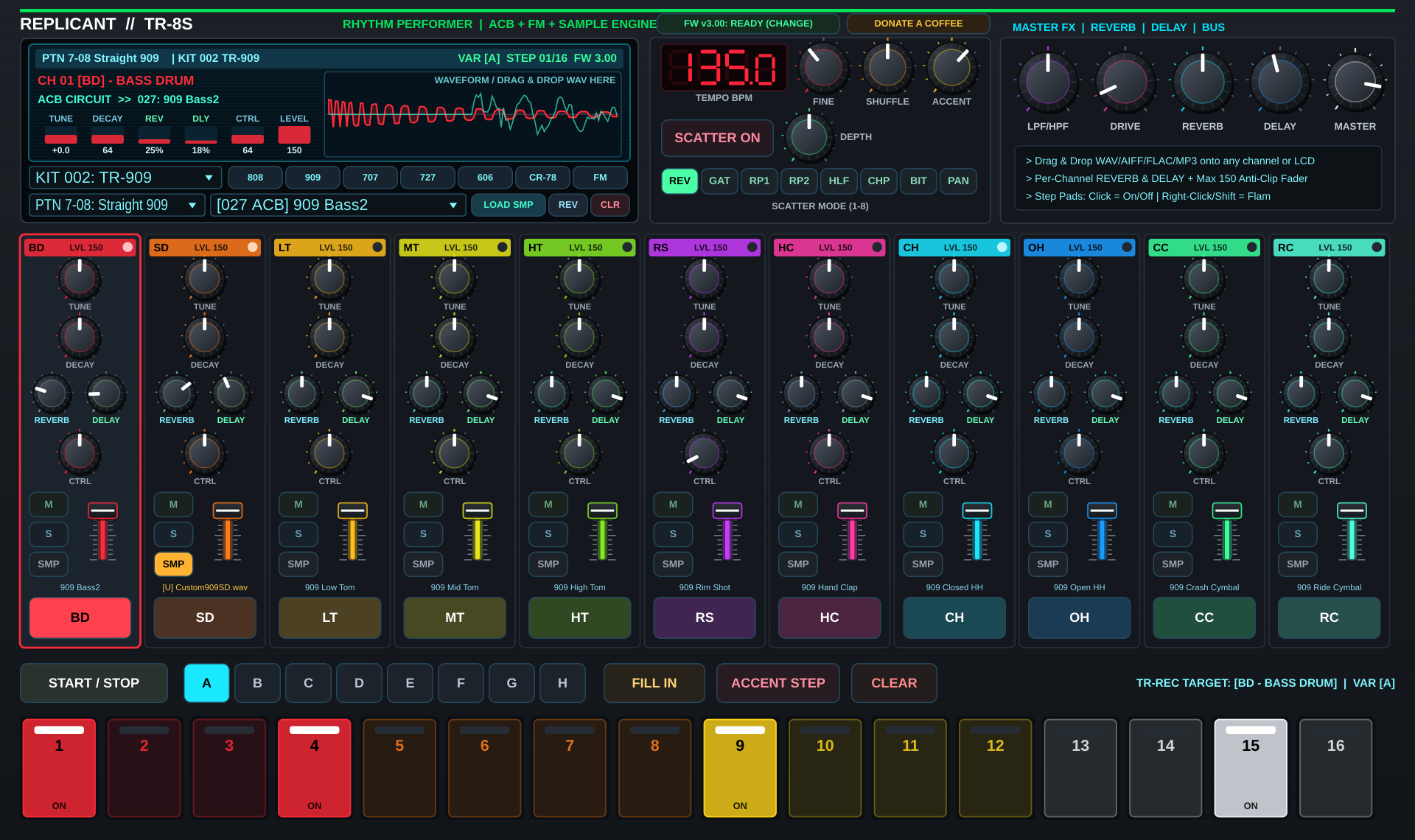Click the FINE tempo knob

[823, 69]
